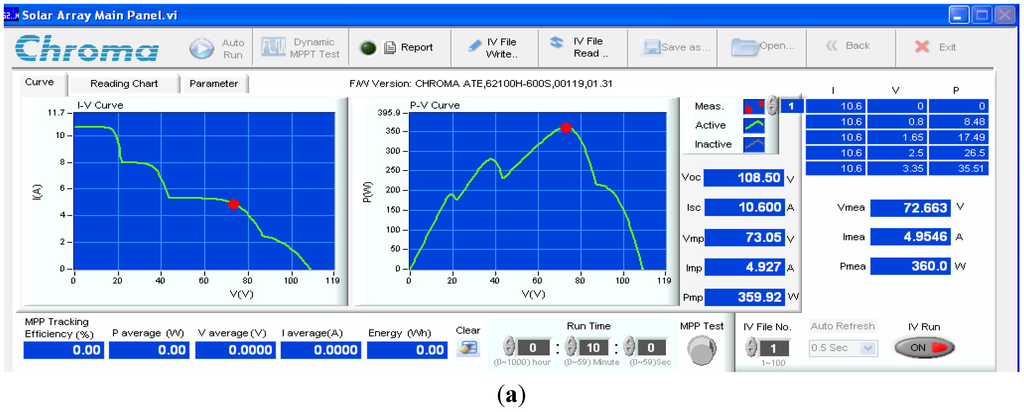The height and width of the screenshot is (412, 1024).
Task: Click the Exit red X icon
Action: [922, 47]
